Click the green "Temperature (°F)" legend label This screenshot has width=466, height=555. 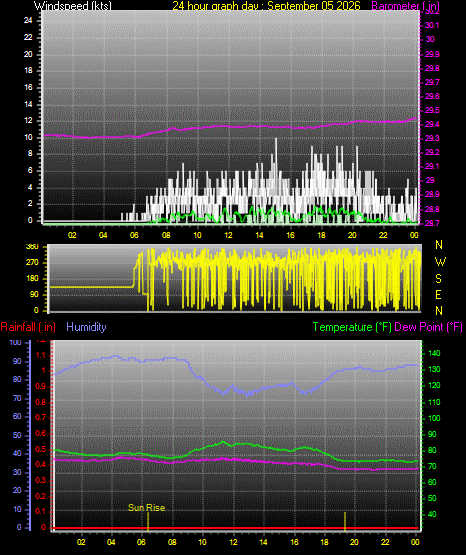[x=352, y=327]
